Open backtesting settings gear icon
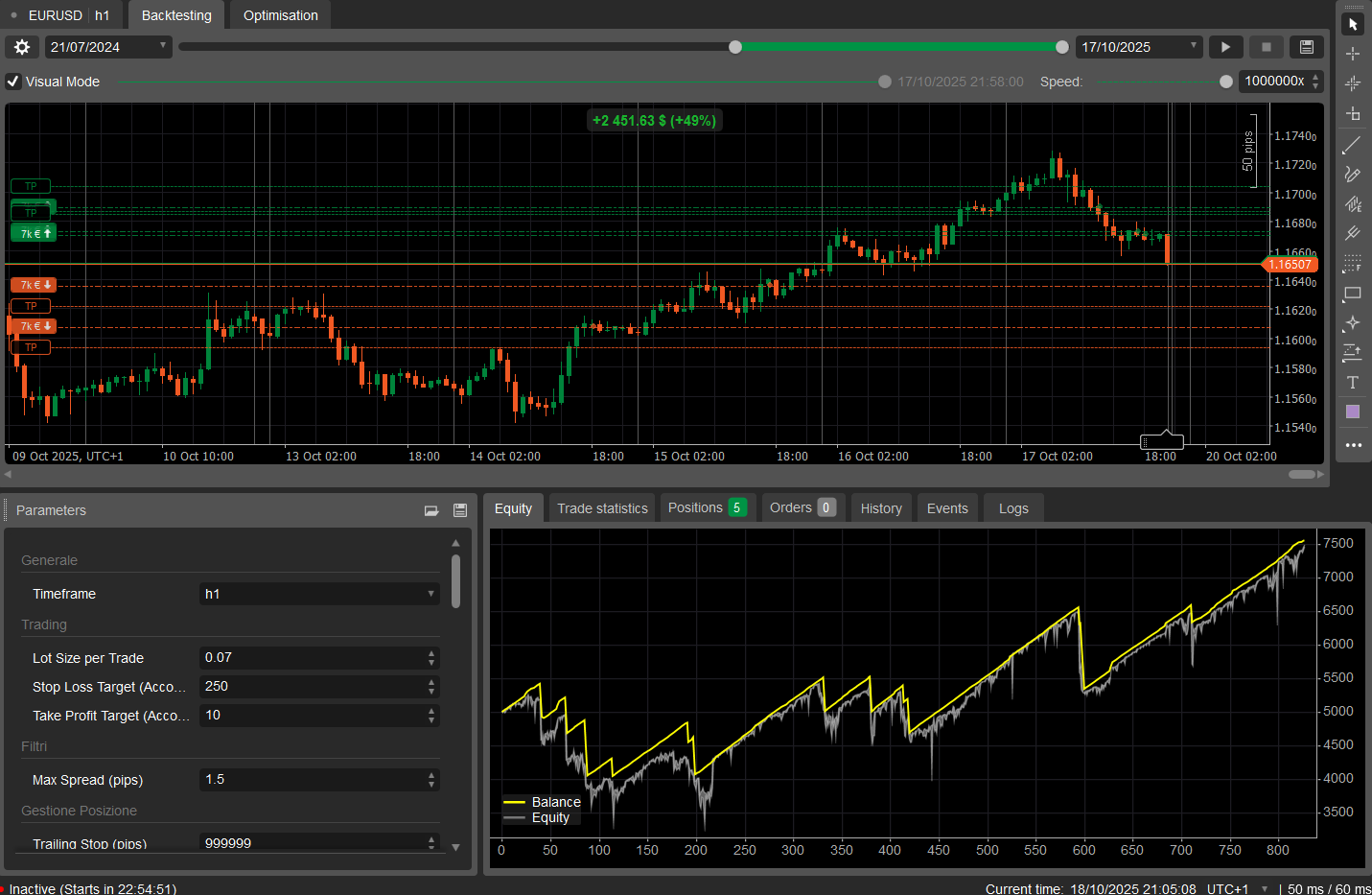Image resolution: width=1372 pixels, height=895 pixels. [22, 47]
